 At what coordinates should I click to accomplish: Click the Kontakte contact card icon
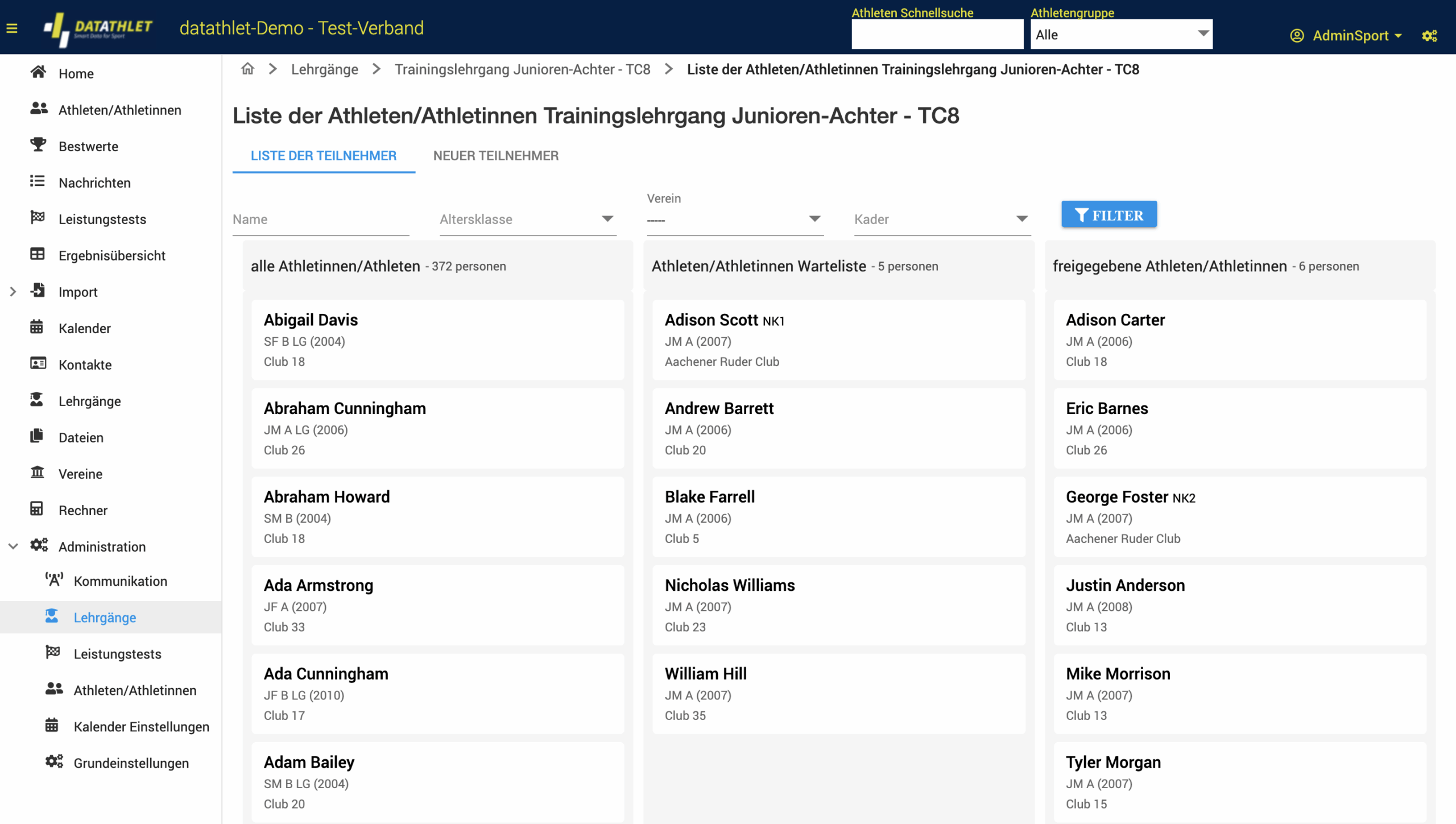[38, 363]
